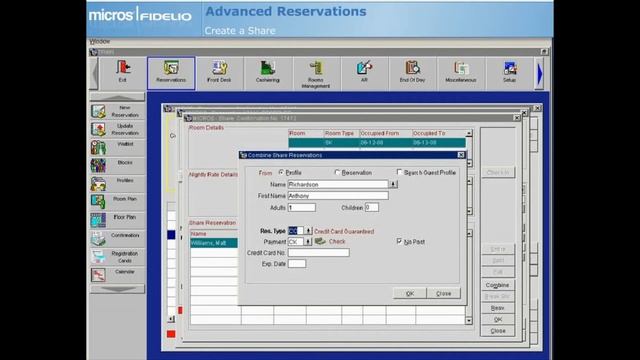Close the Combine Share Reservations dialog X
Screen dimensions: 640x360
[461, 155]
